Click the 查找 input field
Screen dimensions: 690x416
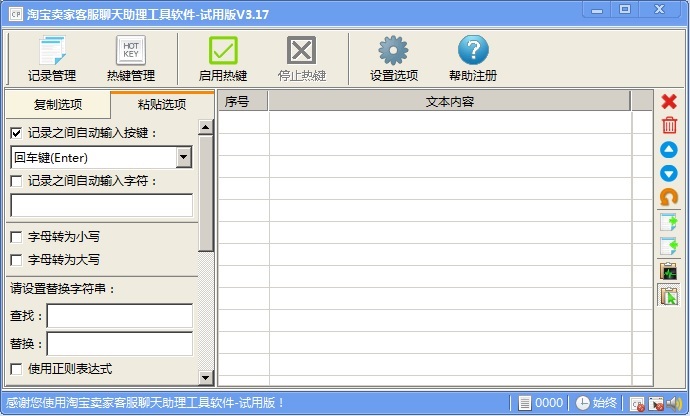click(x=120, y=315)
